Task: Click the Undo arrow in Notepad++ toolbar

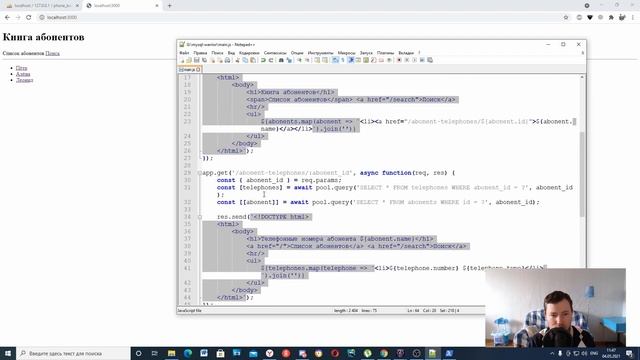Action: point(263,60)
